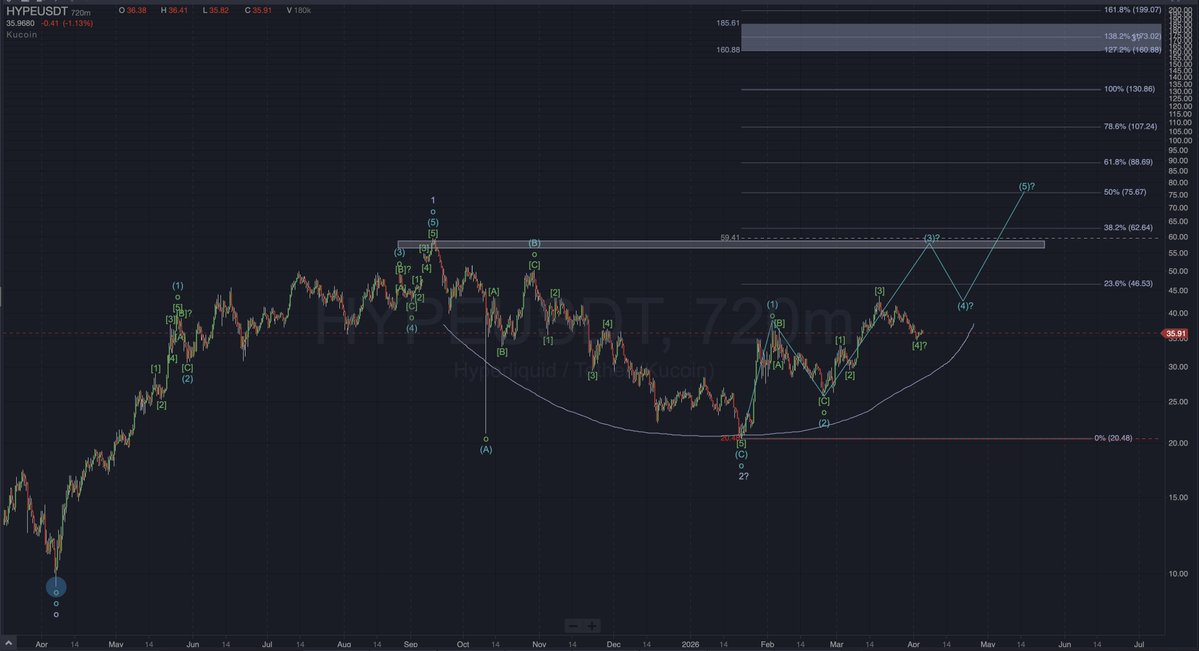The height and width of the screenshot is (651, 1199).
Task: Open the HYPEUSDT symbol search
Action: pos(36,11)
